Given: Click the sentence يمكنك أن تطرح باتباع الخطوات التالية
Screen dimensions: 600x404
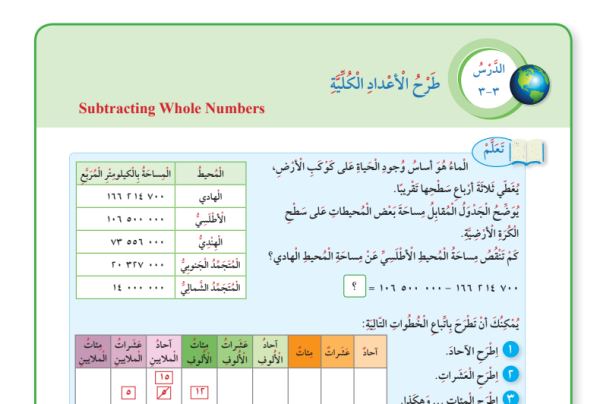Looking at the screenshot, I should (440, 324).
